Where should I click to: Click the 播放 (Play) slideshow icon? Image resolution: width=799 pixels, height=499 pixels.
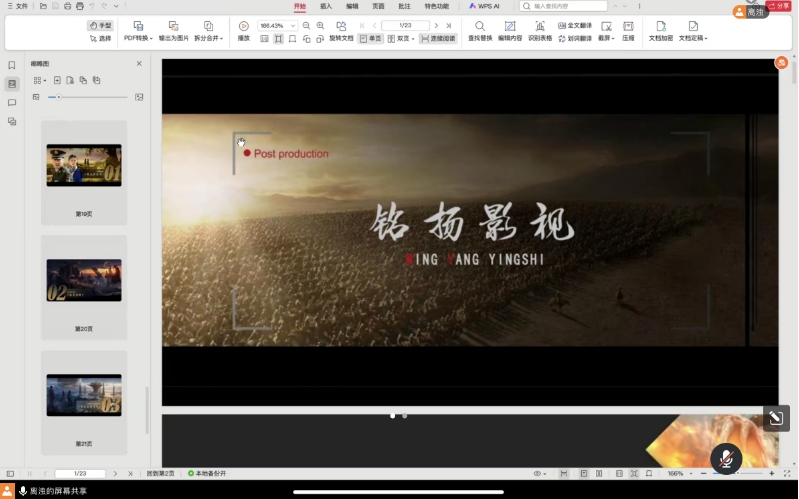[243, 26]
